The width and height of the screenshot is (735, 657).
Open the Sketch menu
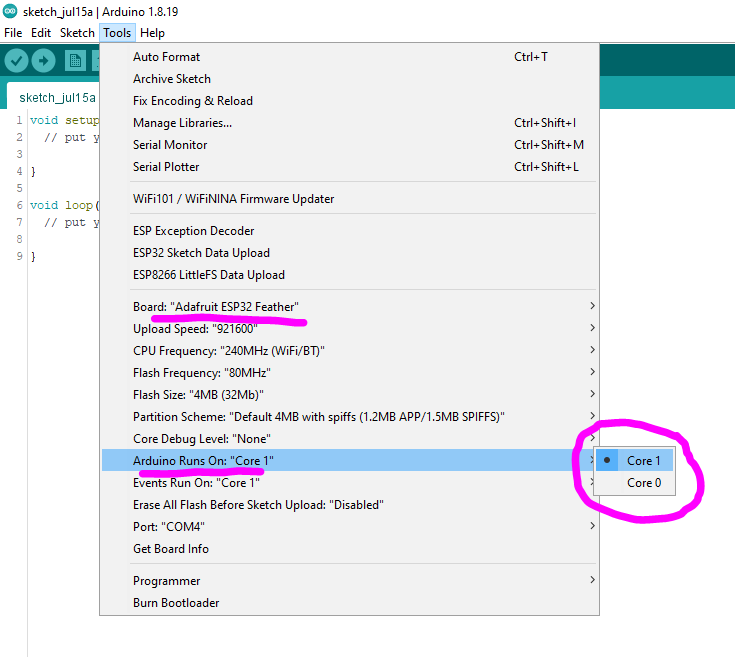click(77, 33)
